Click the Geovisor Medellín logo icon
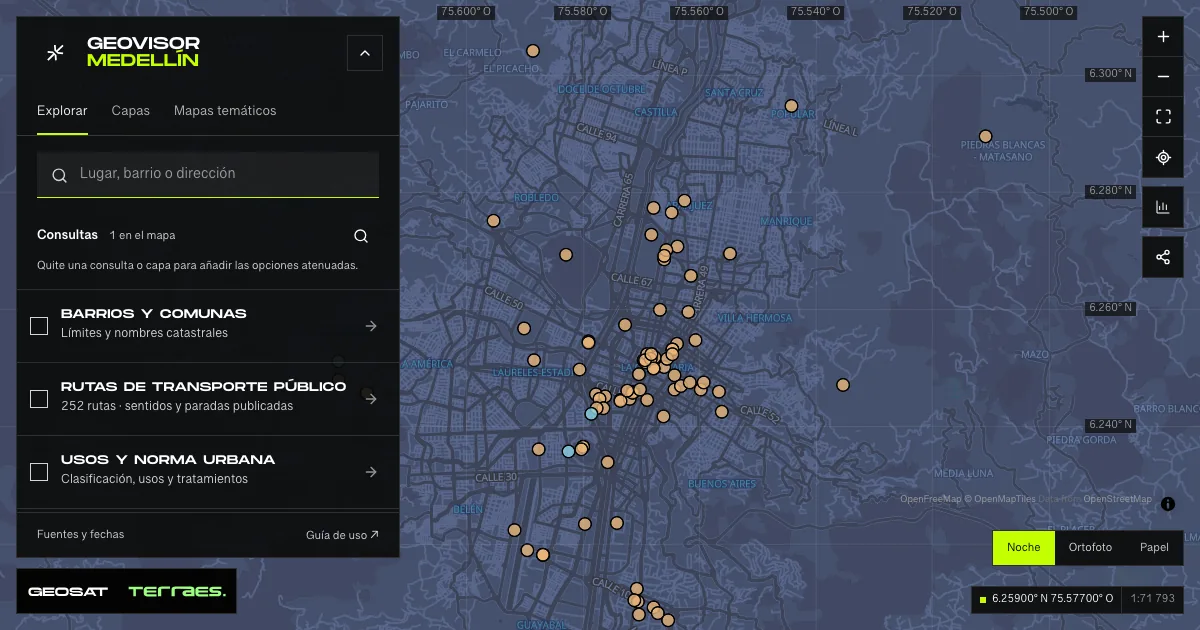This screenshot has height=630, width=1200. click(x=56, y=52)
